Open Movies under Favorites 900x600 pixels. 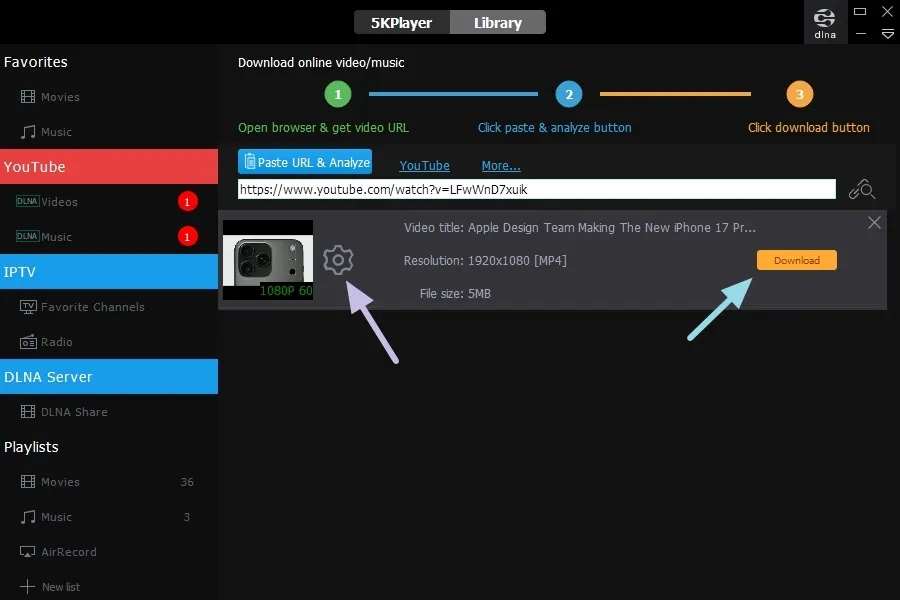(x=60, y=97)
